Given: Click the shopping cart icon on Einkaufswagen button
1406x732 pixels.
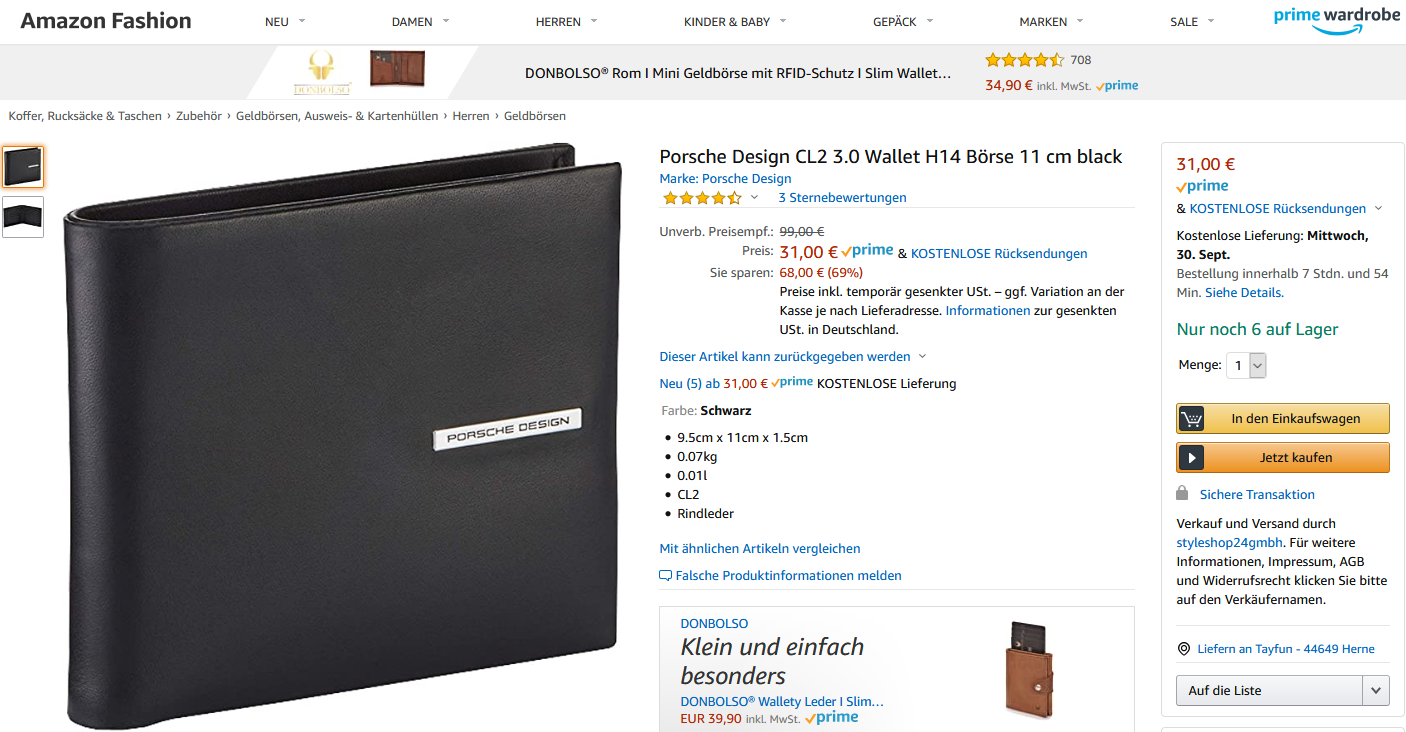Looking at the screenshot, I should (1191, 419).
